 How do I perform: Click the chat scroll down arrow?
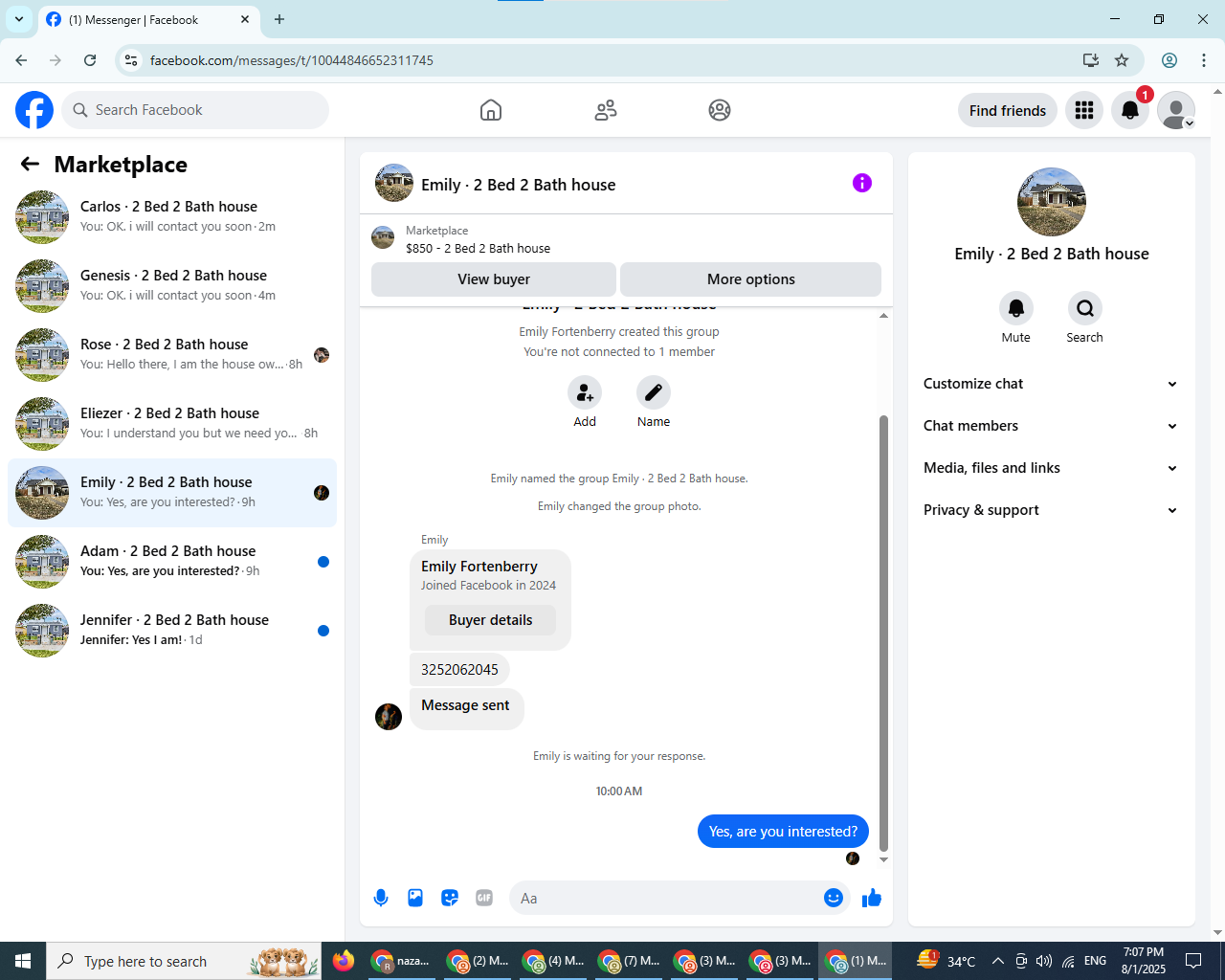point(883,859)
